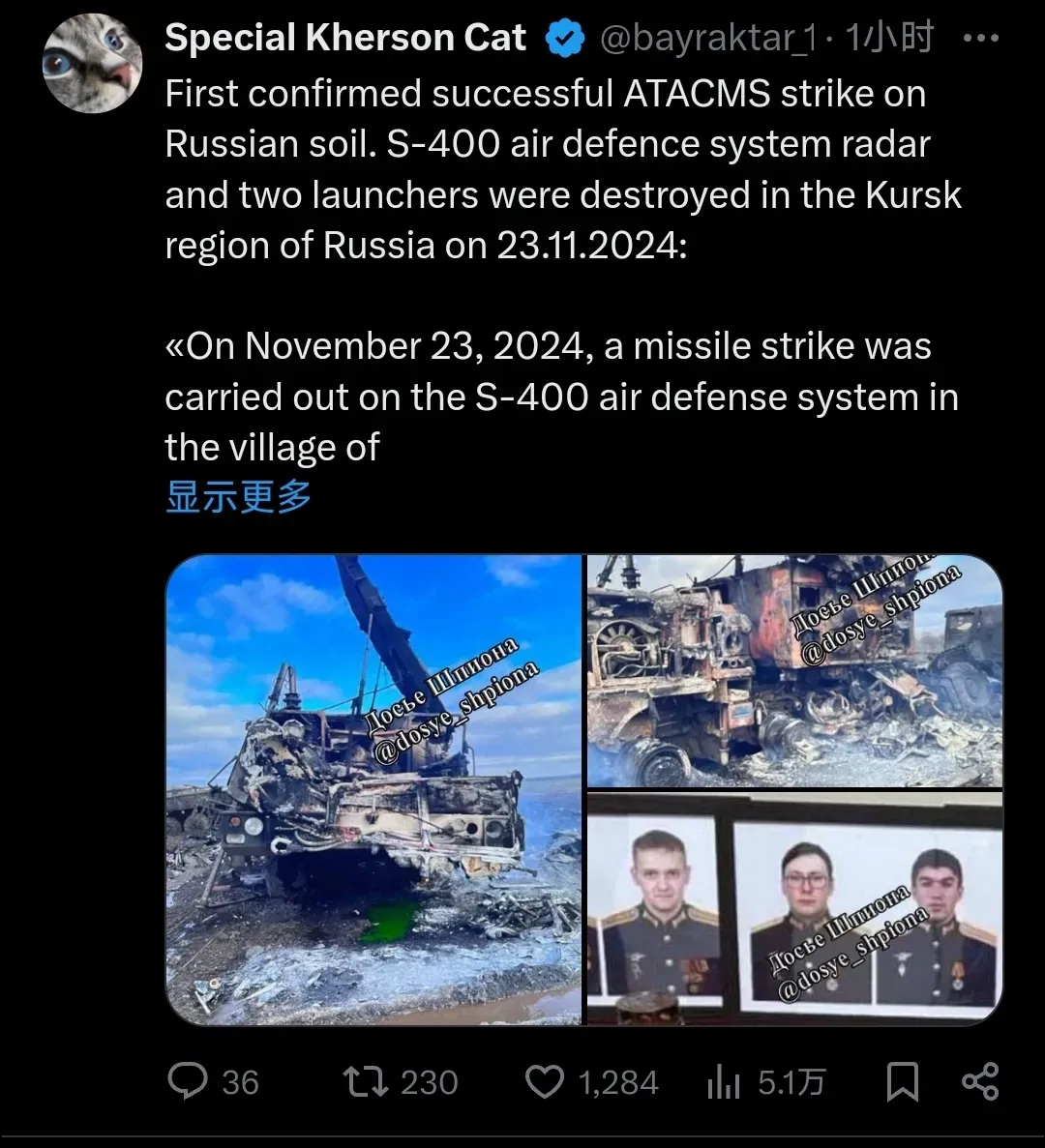Viewport: 1045px width, 1148px height.
Task: Bookmark this post
Action: (x=902, y=1082)
